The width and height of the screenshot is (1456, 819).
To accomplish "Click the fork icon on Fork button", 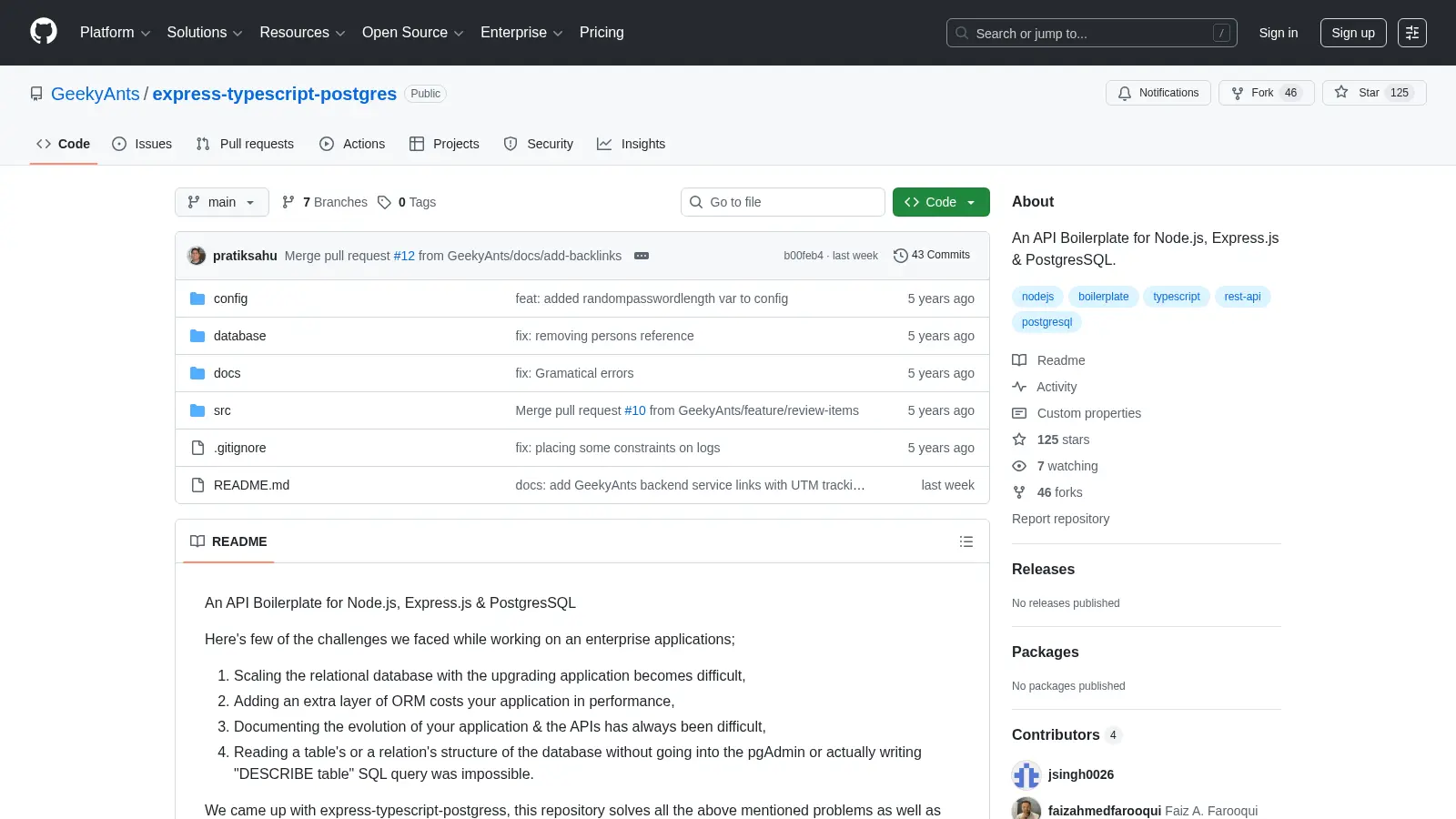I will coord(1238,93).
